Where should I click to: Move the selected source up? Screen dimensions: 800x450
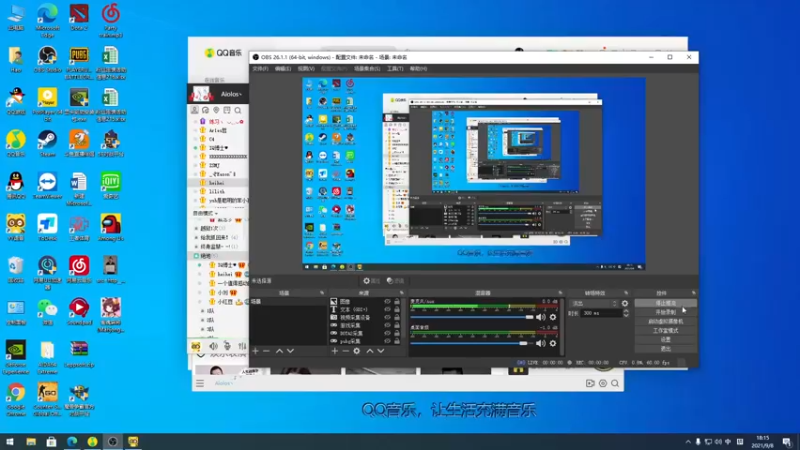[370, 351]
